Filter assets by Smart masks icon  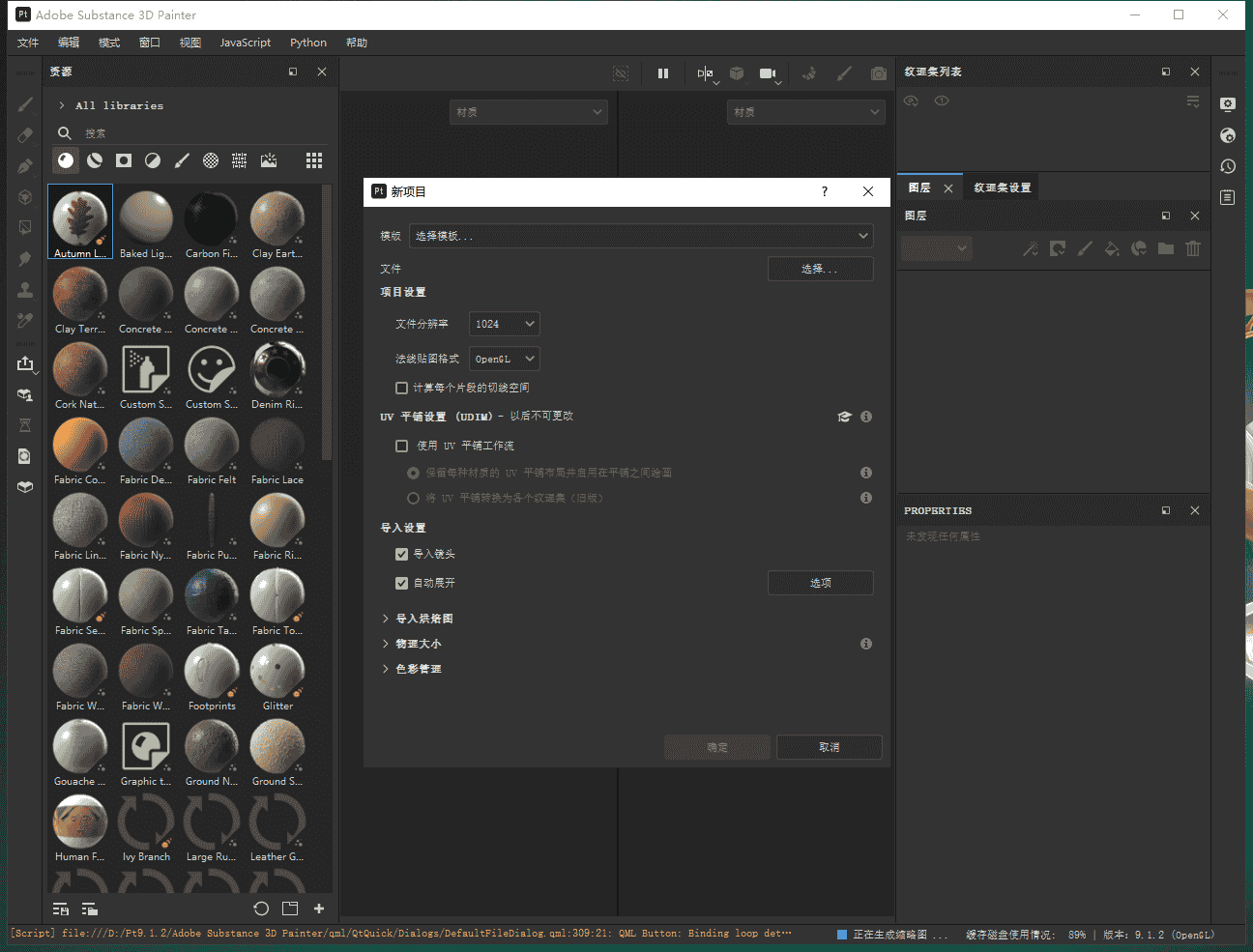click(x=124, y=160)
